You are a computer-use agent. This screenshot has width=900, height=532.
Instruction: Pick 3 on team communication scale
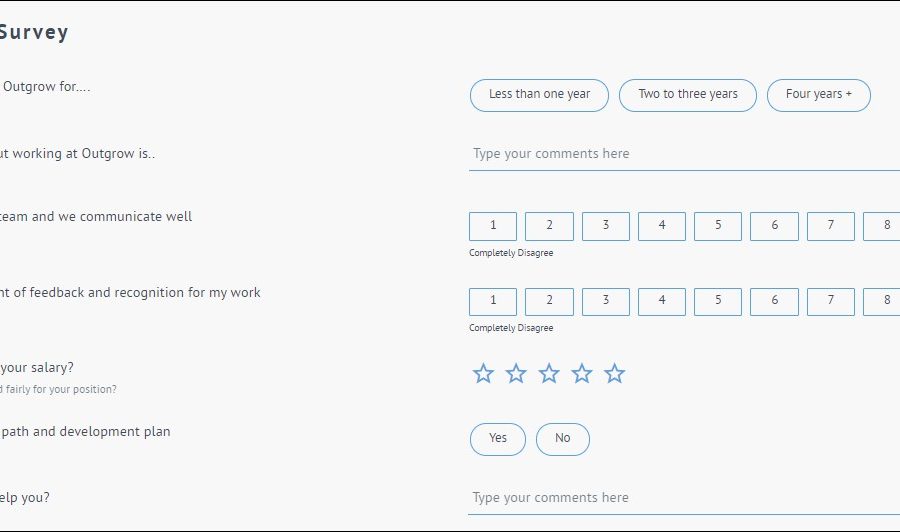coord(606,226)
